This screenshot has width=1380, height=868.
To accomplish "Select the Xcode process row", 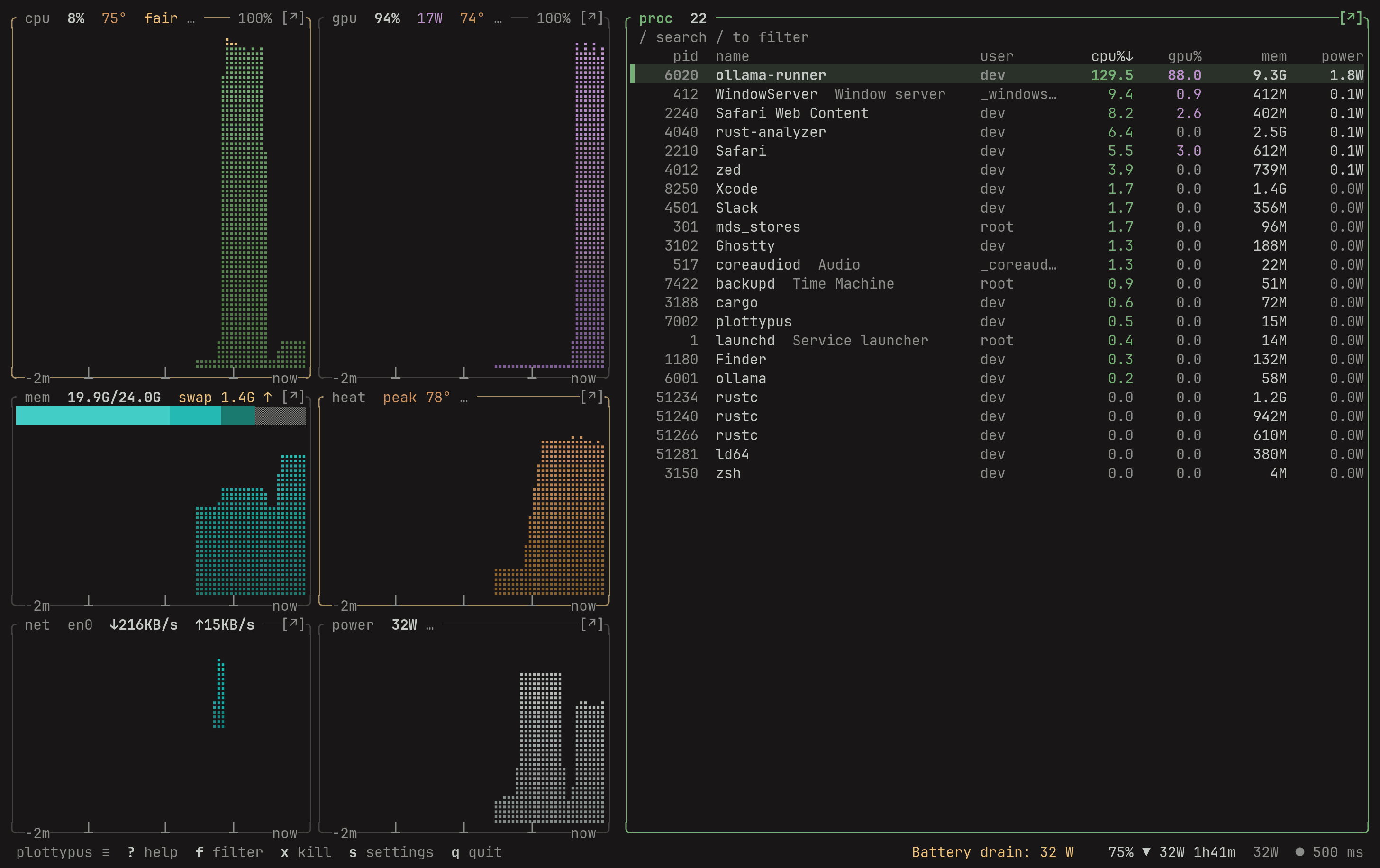I will [x=997, y=189].
